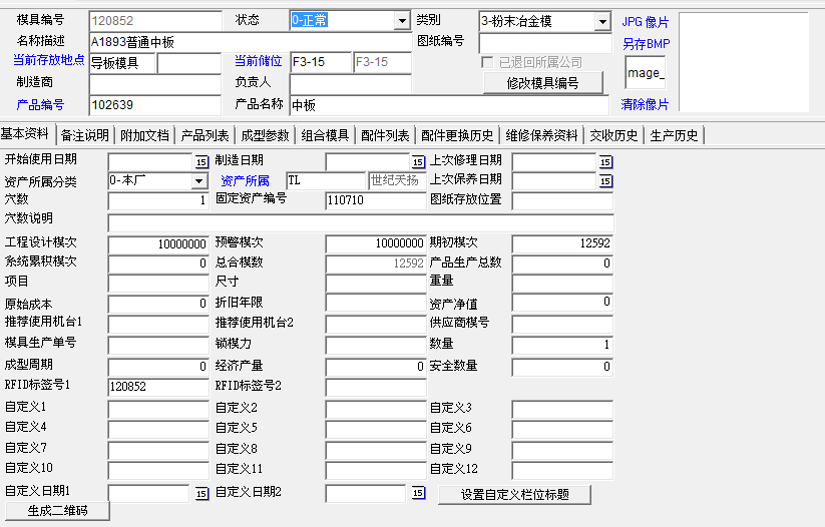Expand the 状态 dropdown

(x=401, y=21)
